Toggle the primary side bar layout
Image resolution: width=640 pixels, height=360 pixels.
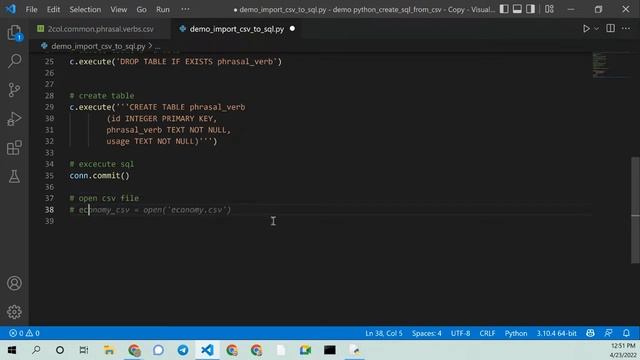(504, 9)
